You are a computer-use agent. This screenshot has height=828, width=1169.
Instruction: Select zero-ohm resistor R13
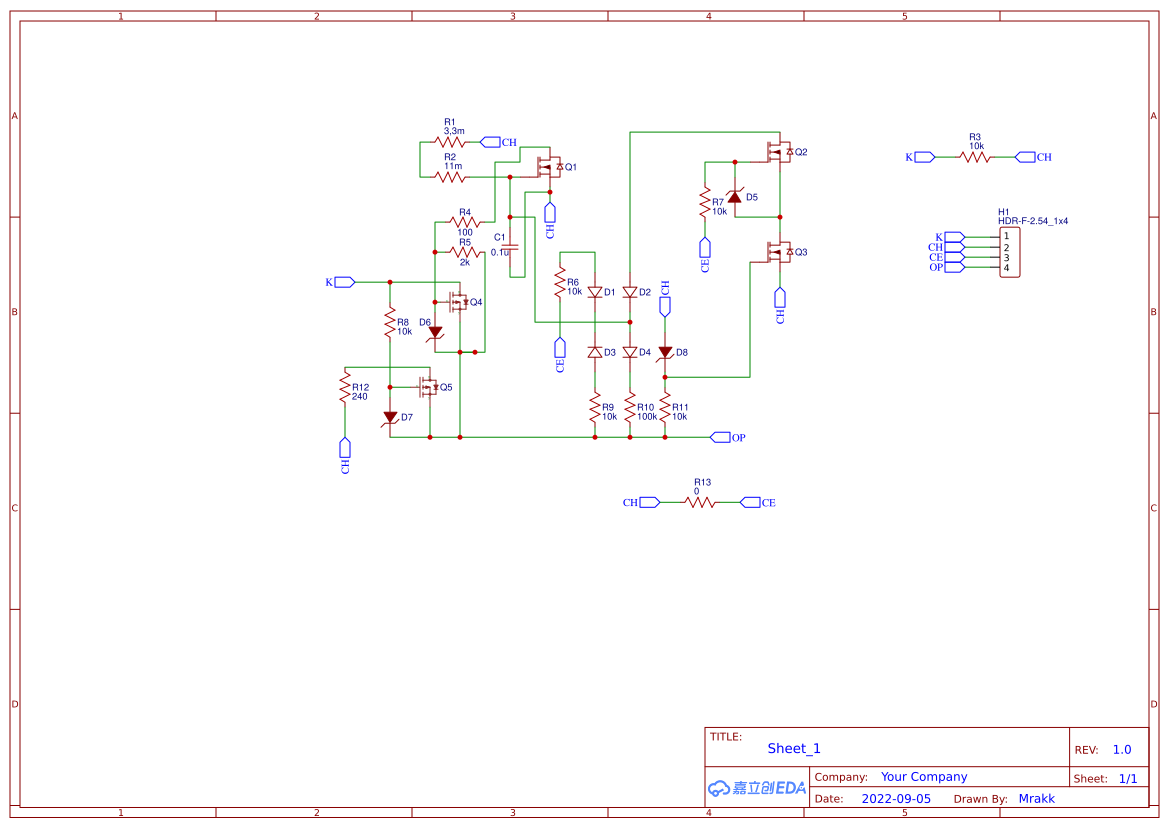700,502
